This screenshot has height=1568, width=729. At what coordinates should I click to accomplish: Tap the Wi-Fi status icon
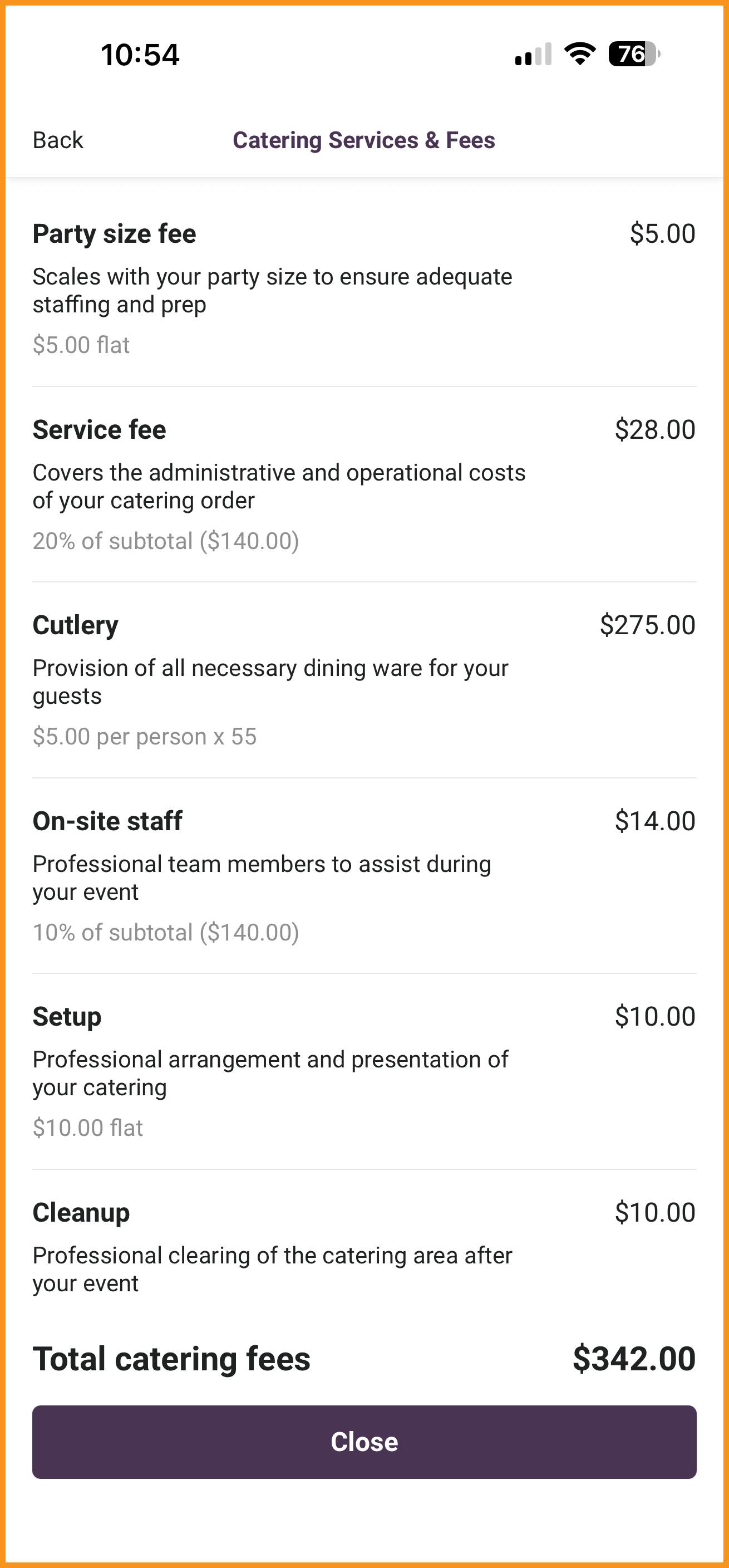pyautogui.click(x=580, y=53)
